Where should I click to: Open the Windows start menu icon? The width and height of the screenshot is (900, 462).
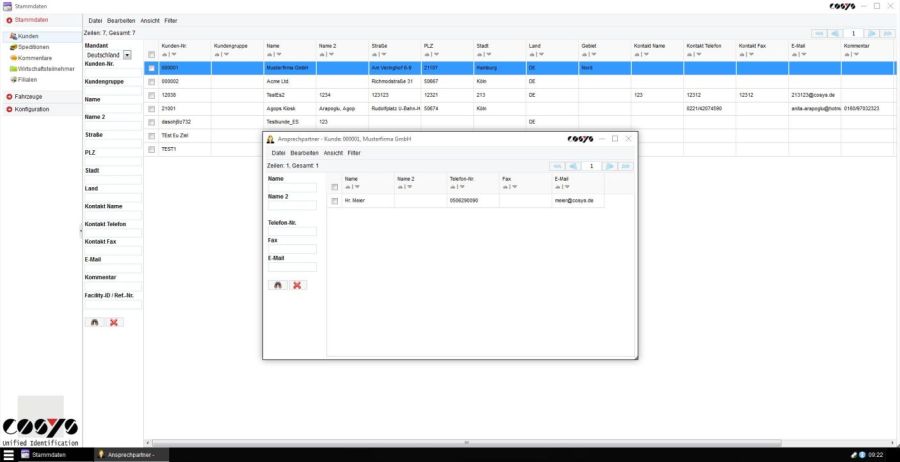[9, 455]
